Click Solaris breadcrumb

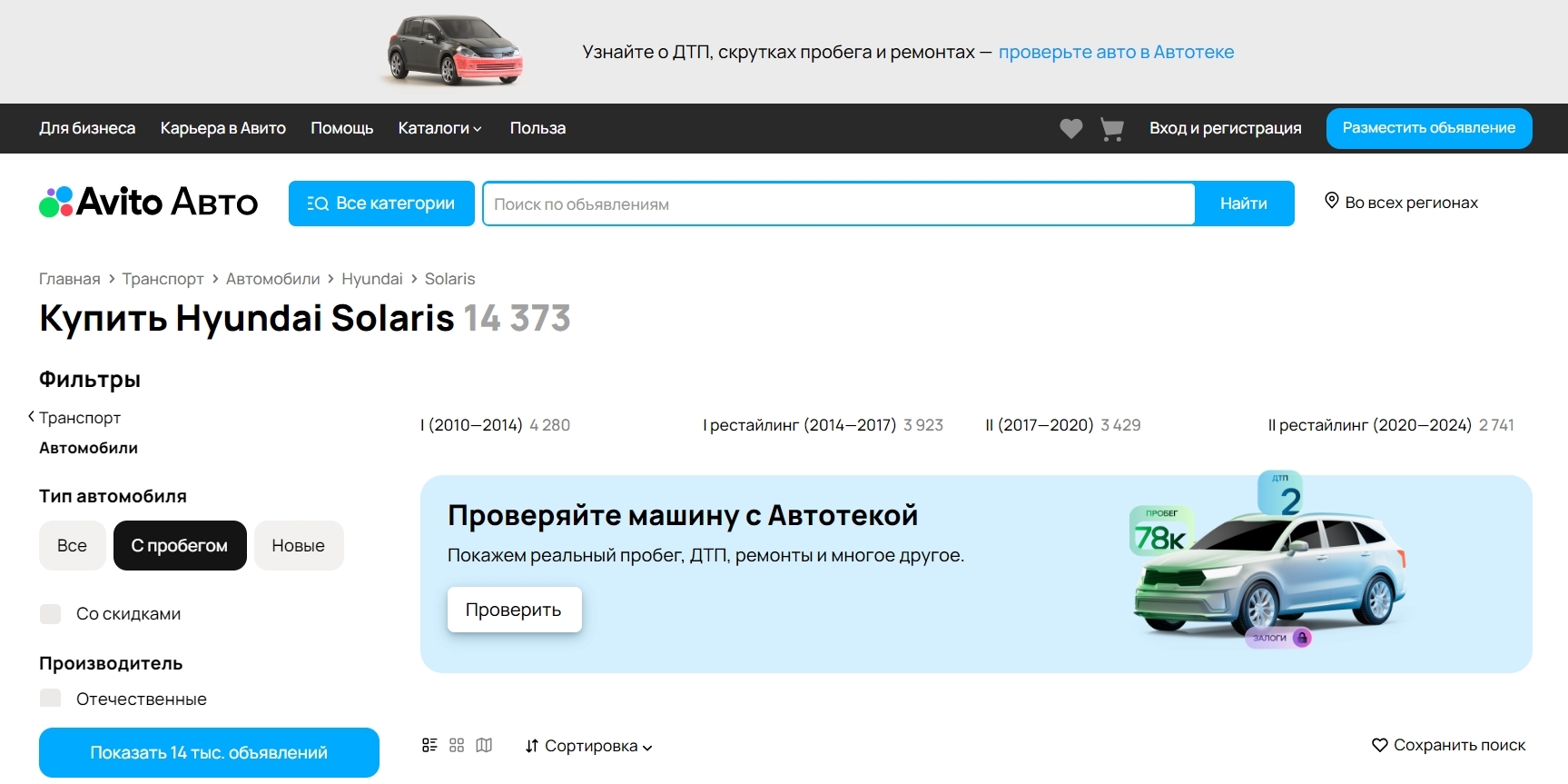[x=450, y=279]
